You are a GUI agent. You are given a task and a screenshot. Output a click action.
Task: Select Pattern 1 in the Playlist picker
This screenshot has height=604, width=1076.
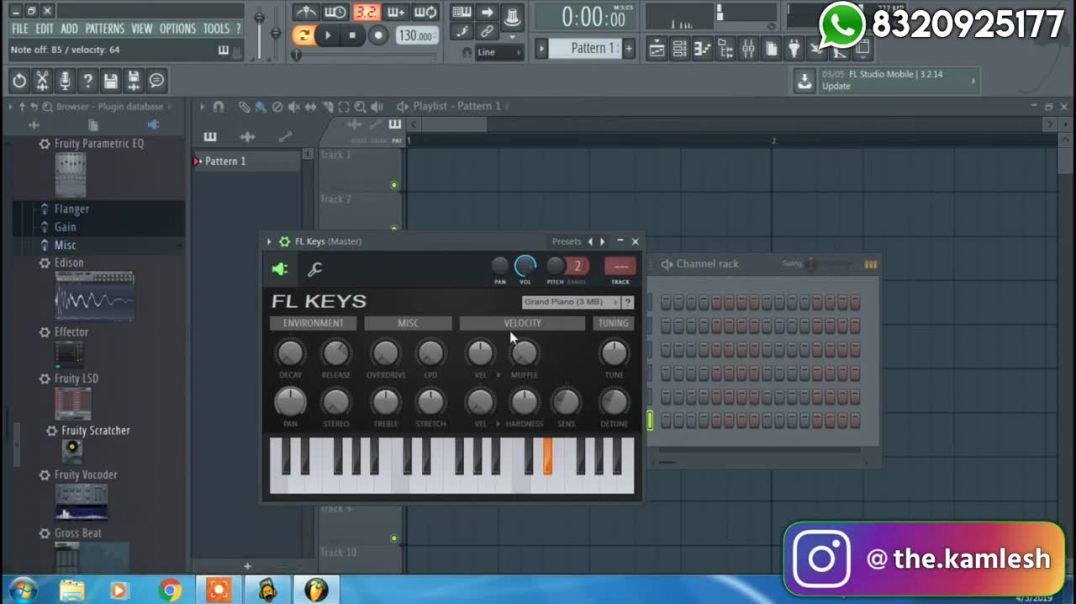[x=246, y=161]
